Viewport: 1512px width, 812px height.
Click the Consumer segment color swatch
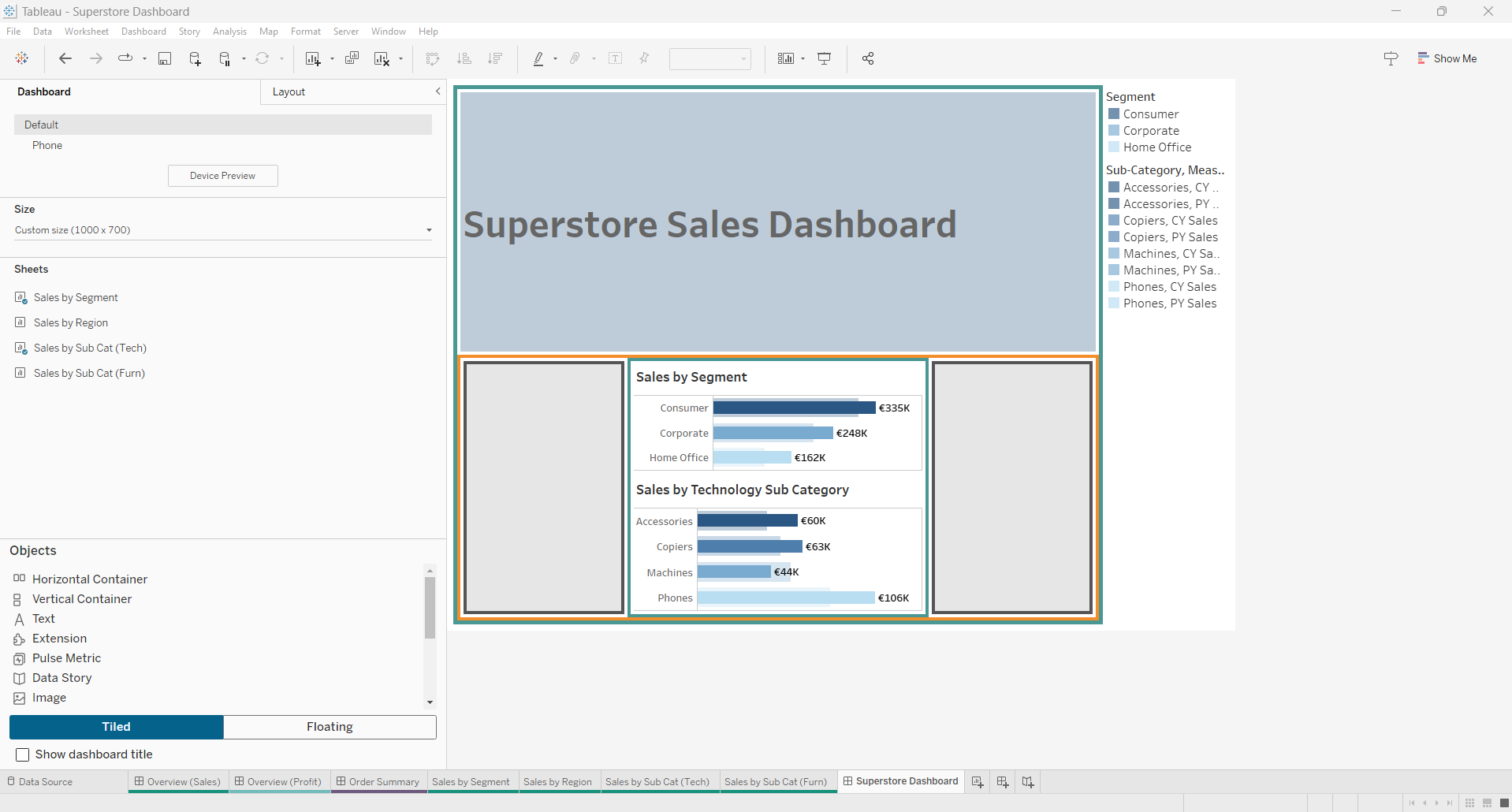tap(1114, 114)
